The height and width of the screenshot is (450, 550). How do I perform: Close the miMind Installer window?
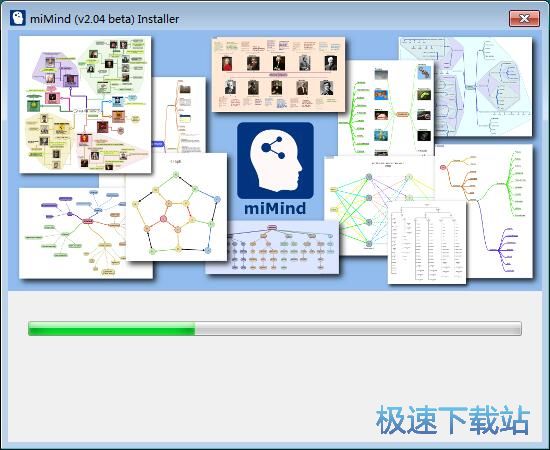click(524, 19)
